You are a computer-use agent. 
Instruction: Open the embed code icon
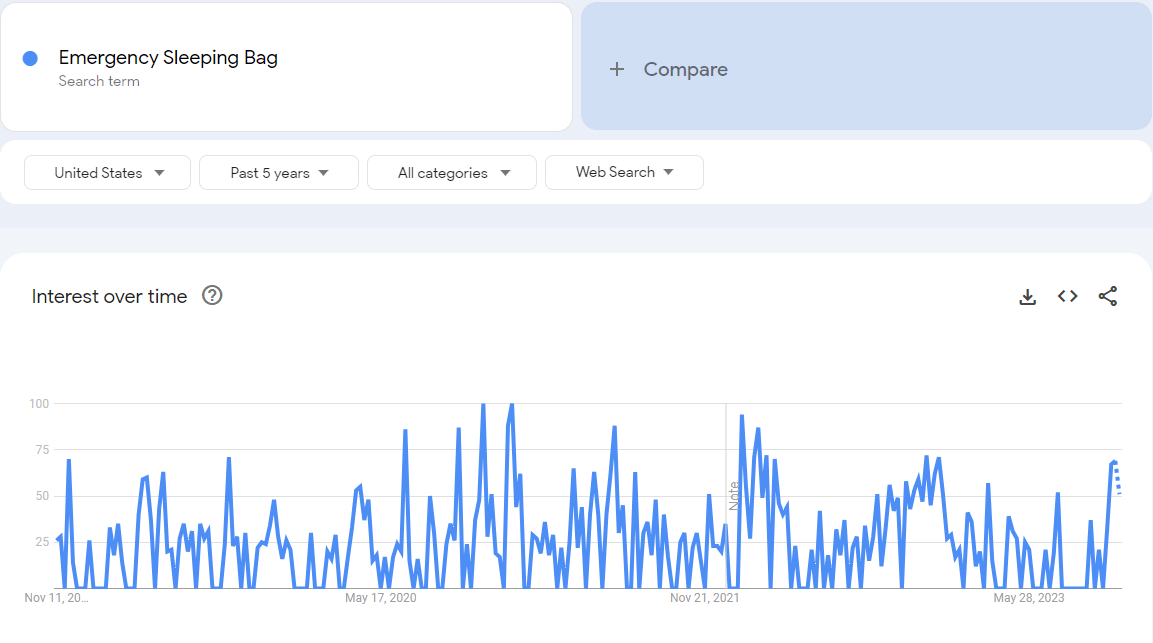point(1067,296)
